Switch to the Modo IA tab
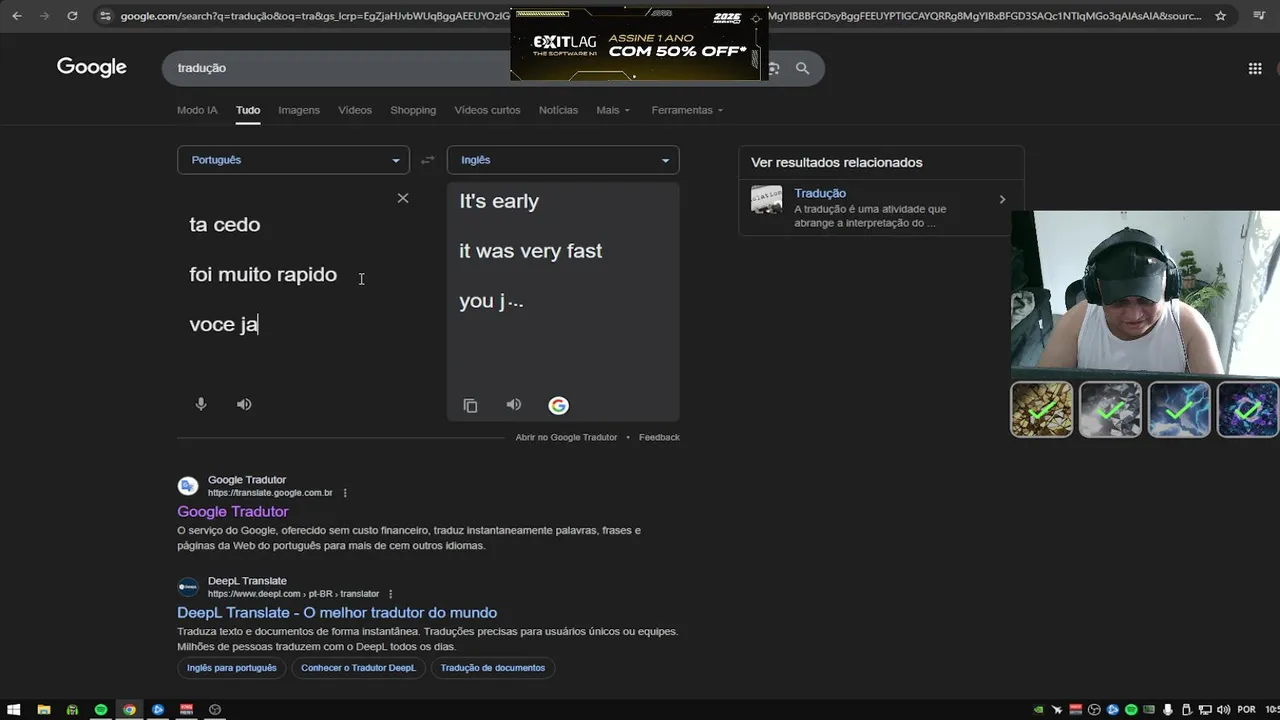This screenshot has height=720, width=1280. 197,110
